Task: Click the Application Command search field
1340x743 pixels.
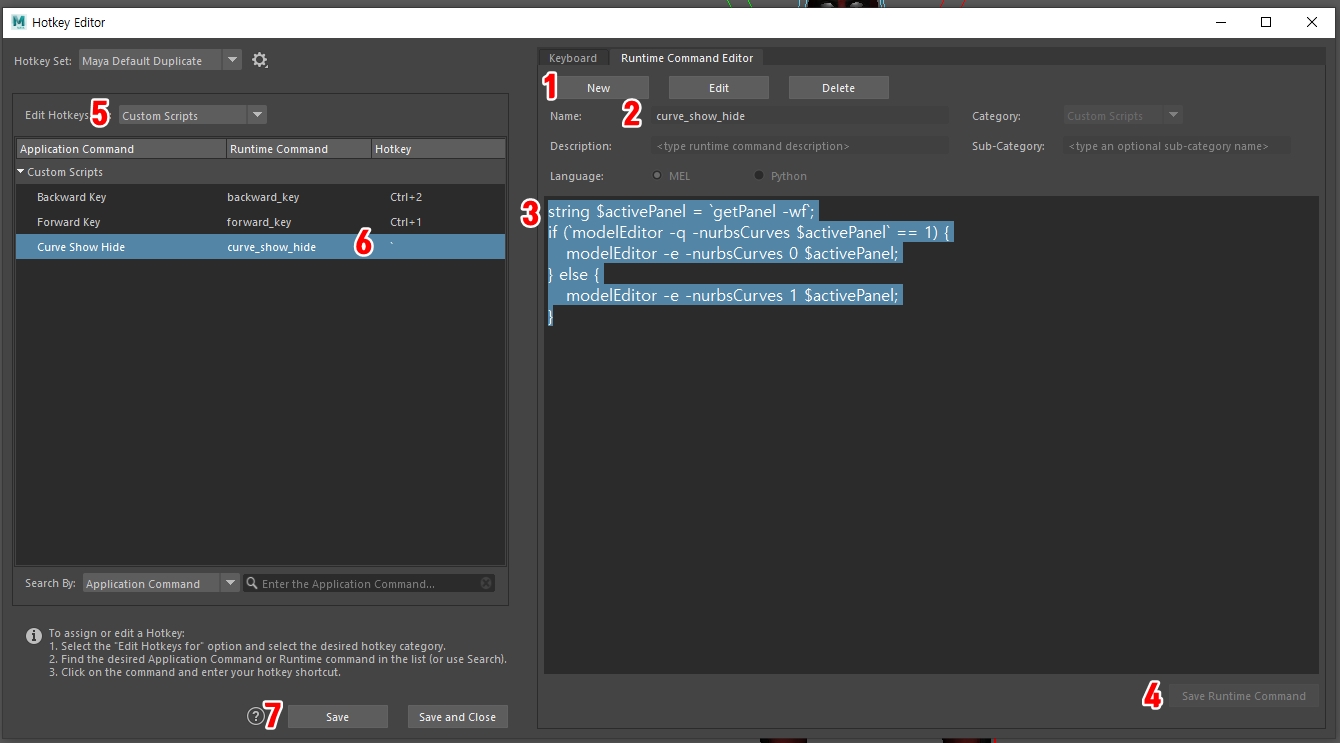Action: [x=369, y=583]
